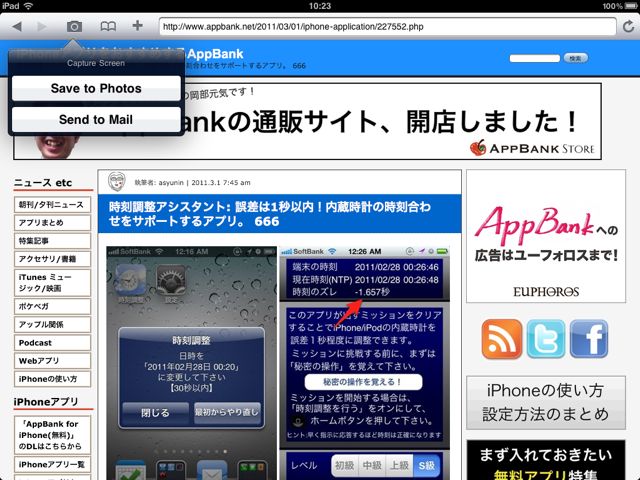Click the 10:23 status bar clock
Image resolution: width=640 pixels, height=480 pixels.
(320, 6)
